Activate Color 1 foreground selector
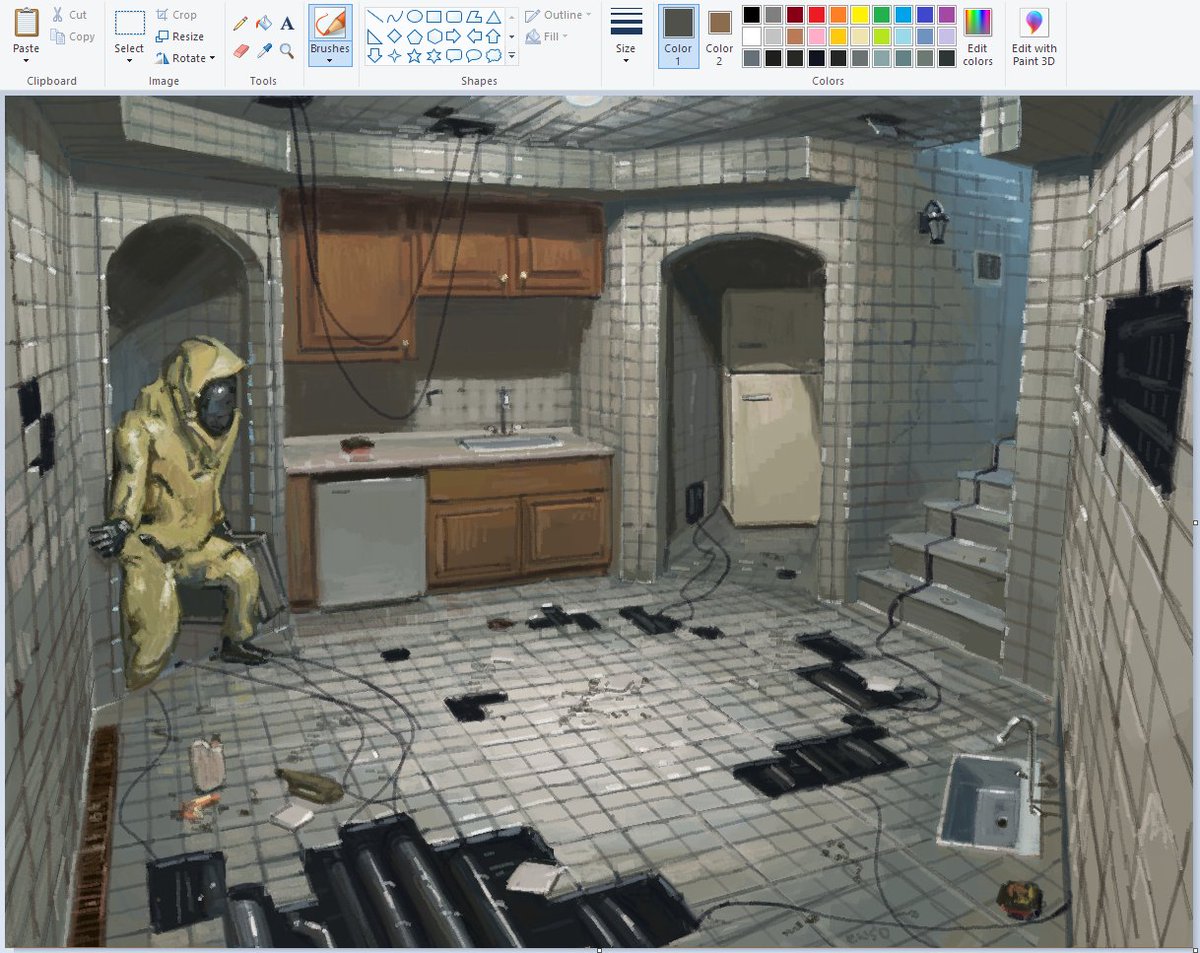 tap(678, 36)
